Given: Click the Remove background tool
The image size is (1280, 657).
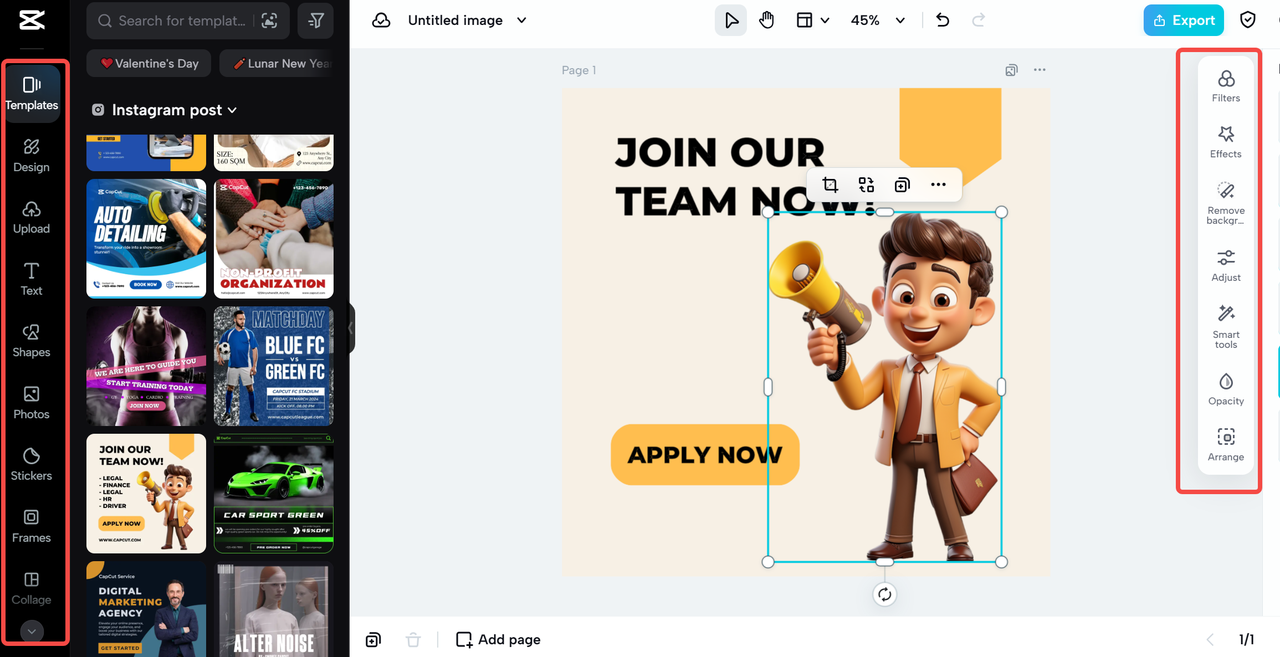Looking at the screenshot, I should click(1226, 203).
